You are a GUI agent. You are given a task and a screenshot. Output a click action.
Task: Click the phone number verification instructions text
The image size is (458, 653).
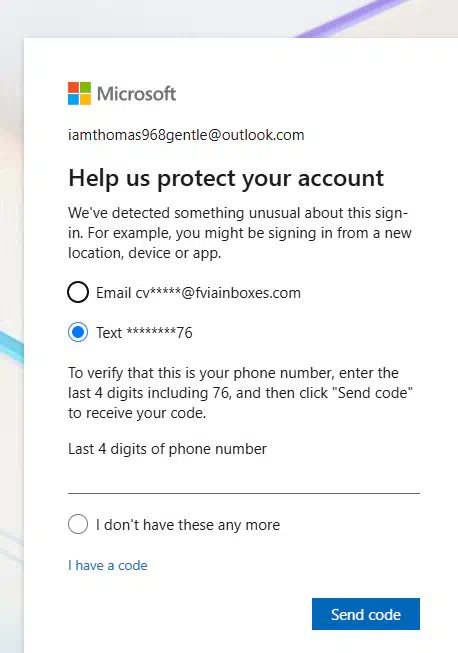241,393
